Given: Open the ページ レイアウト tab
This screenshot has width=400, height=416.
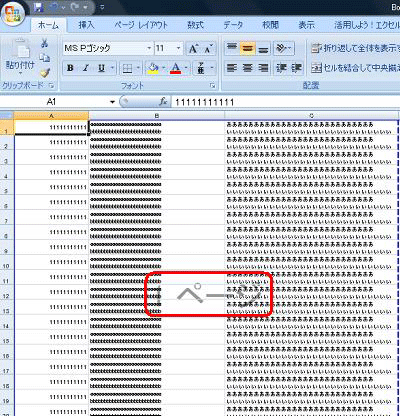Looking at the screenshot, I should (140, 25).
